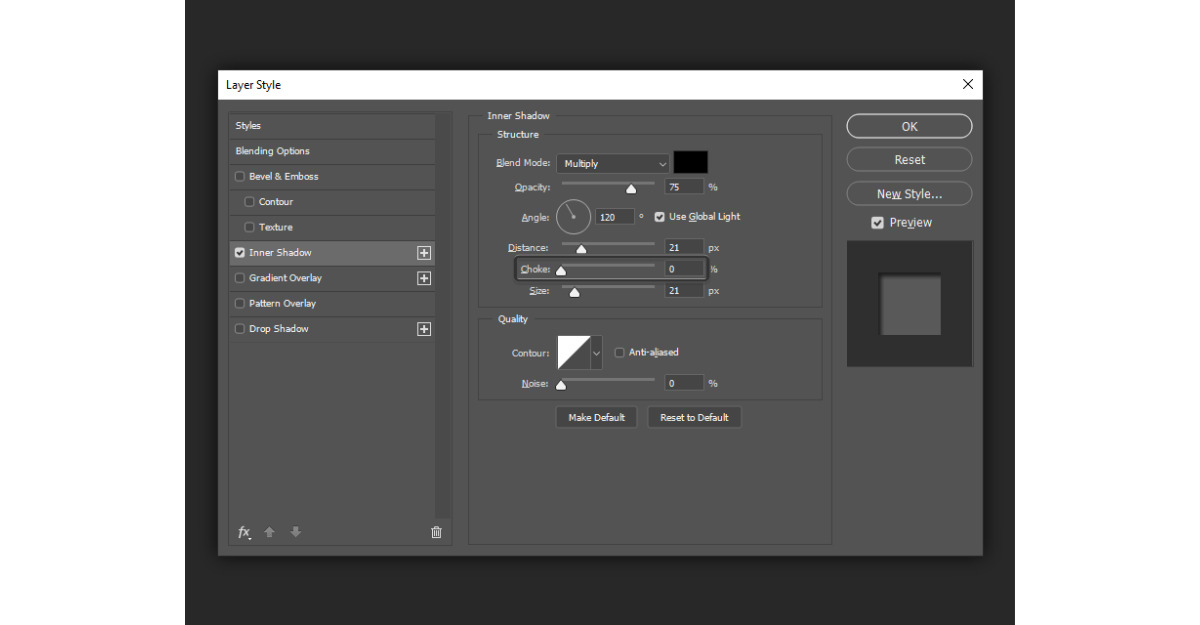Click the Opacity slider handle
1200x625 pixels.
[x=631, y=188]
